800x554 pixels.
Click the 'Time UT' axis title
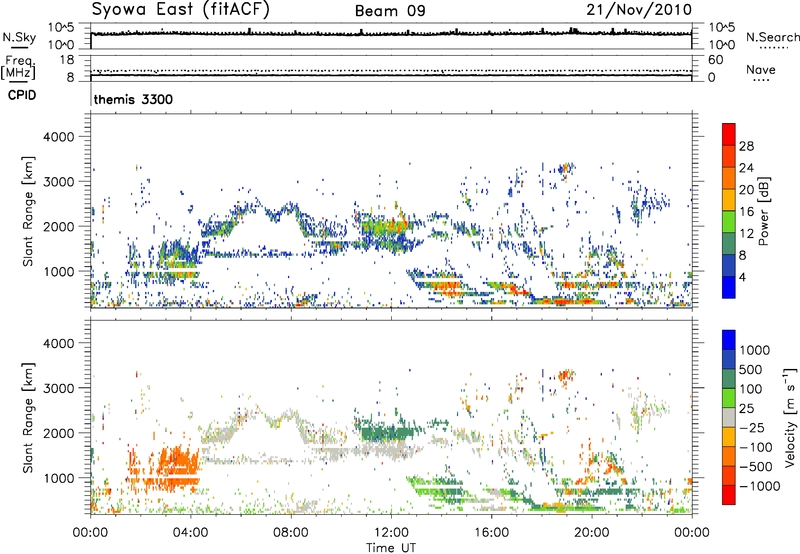click(x=391, y=548)
